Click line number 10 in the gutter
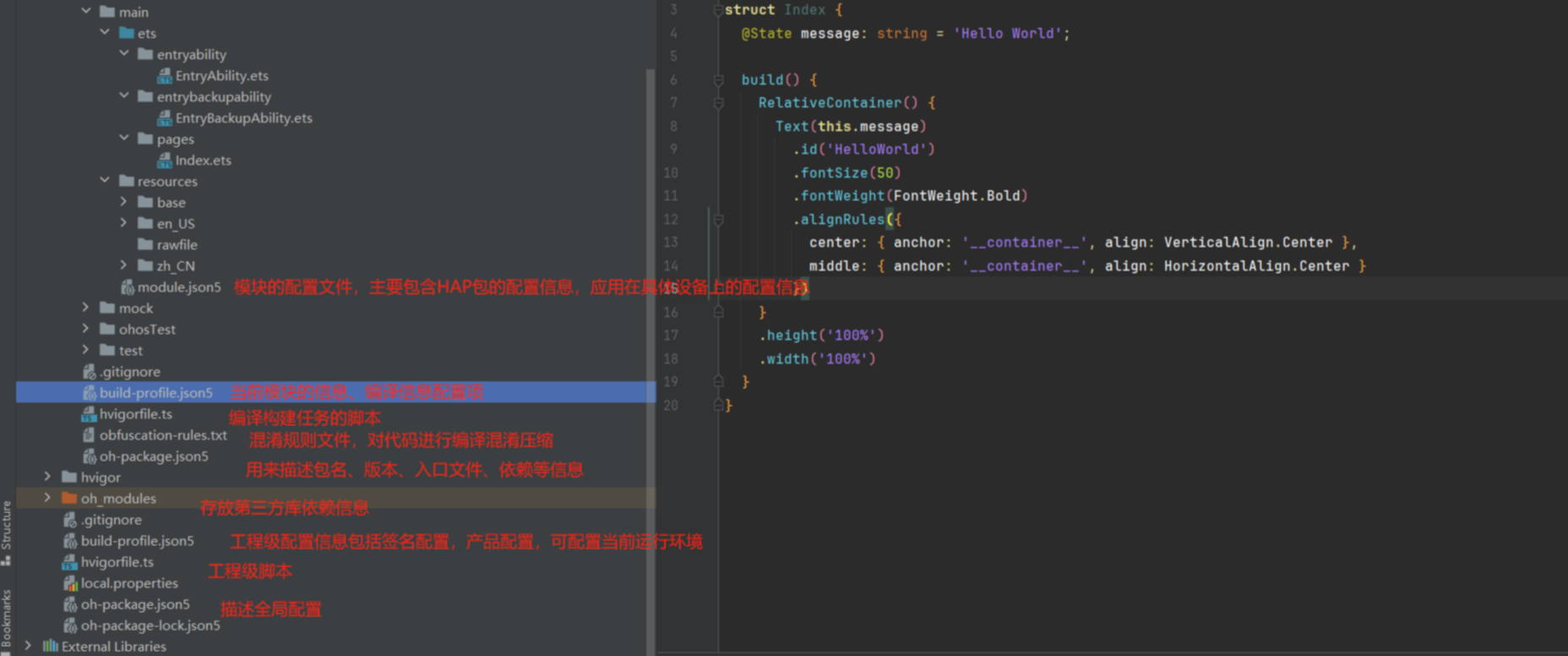This screenshot has height=656, width=1568. 670,172
